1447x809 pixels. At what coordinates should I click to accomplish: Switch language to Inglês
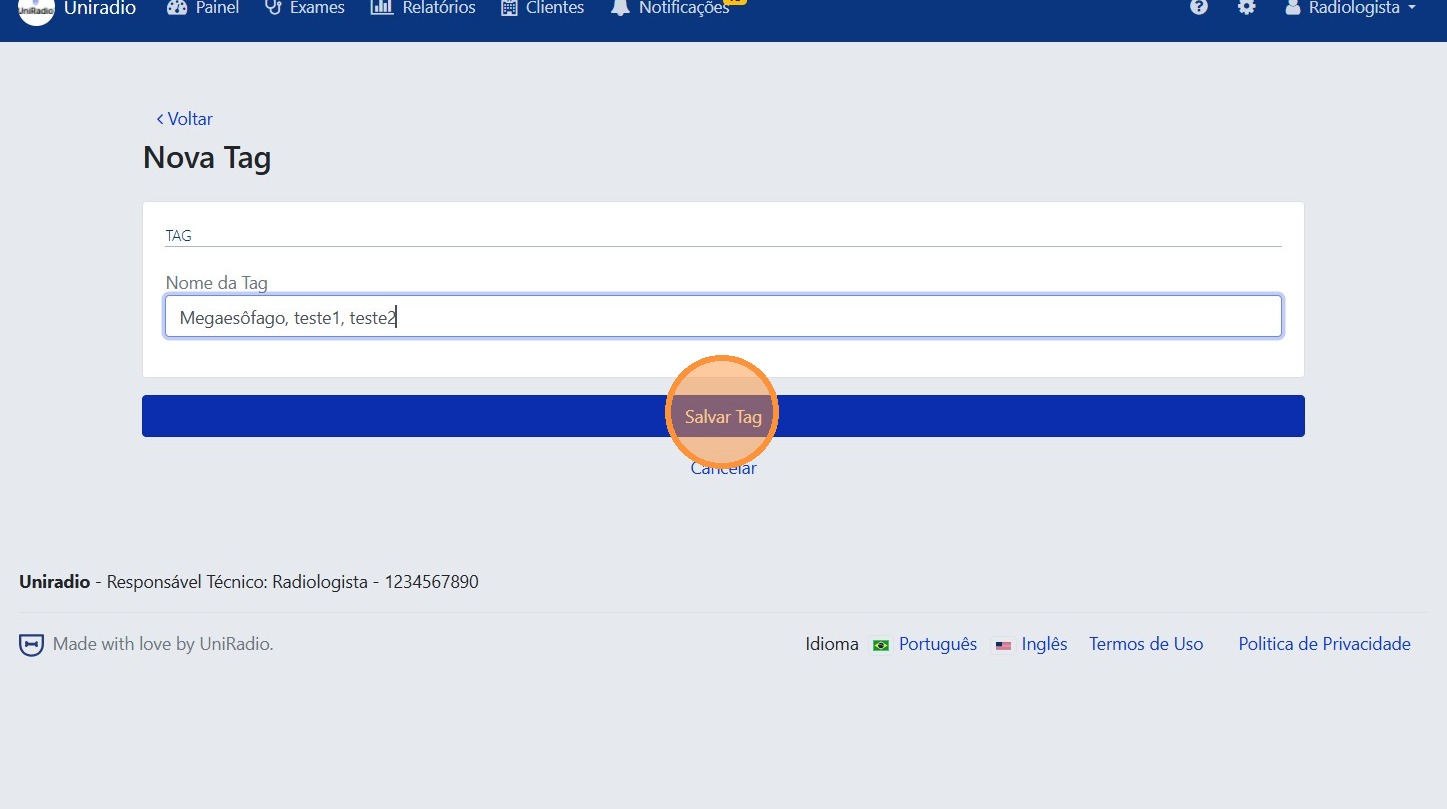point(1044,645)
